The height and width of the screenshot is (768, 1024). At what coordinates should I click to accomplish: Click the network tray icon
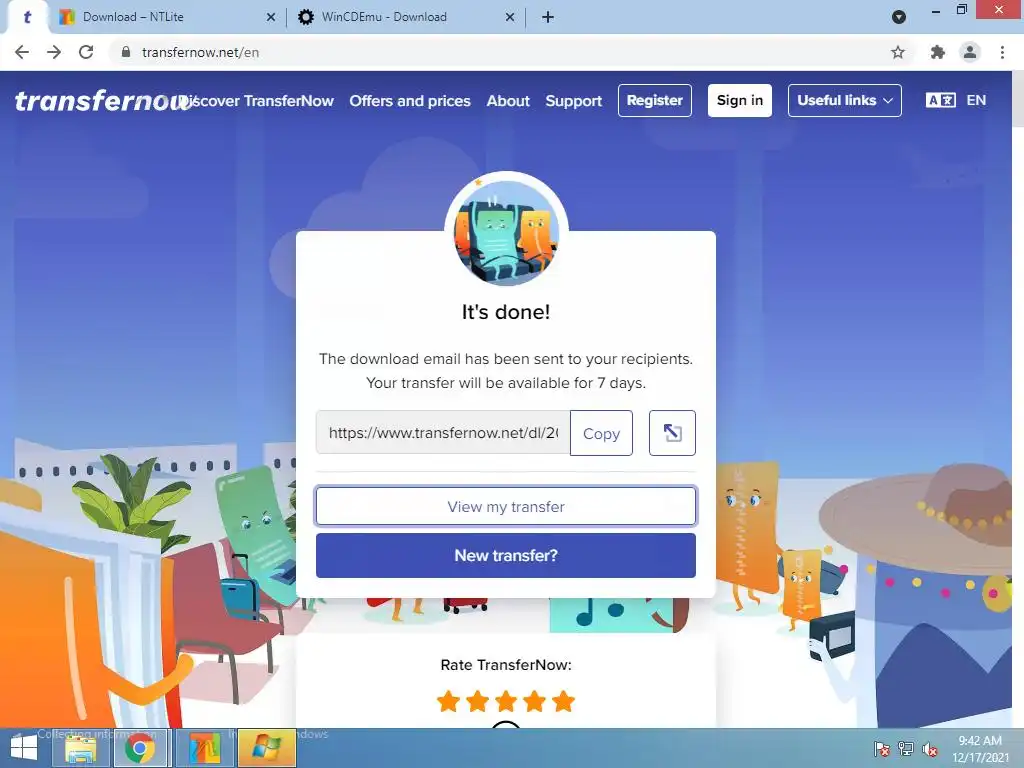[906, 749]
